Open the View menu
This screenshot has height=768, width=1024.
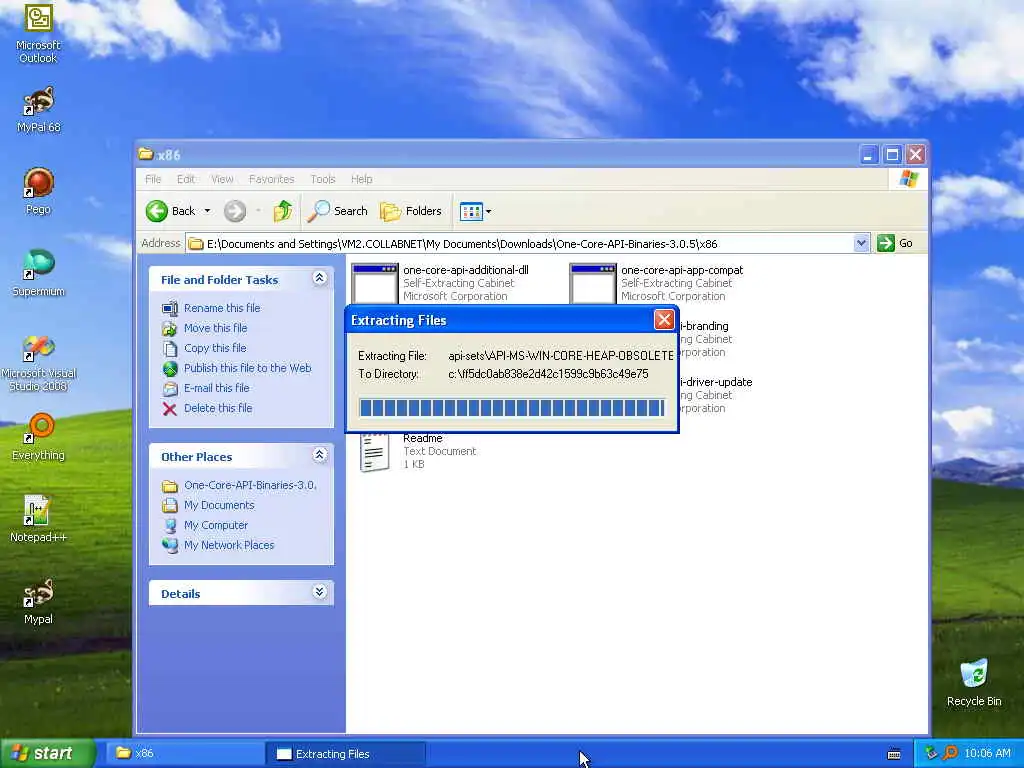coord(222,179)
